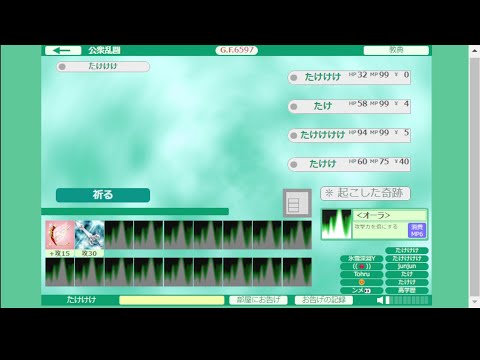Open the 起こした奇跡 miracles list

tap(365, 193)
